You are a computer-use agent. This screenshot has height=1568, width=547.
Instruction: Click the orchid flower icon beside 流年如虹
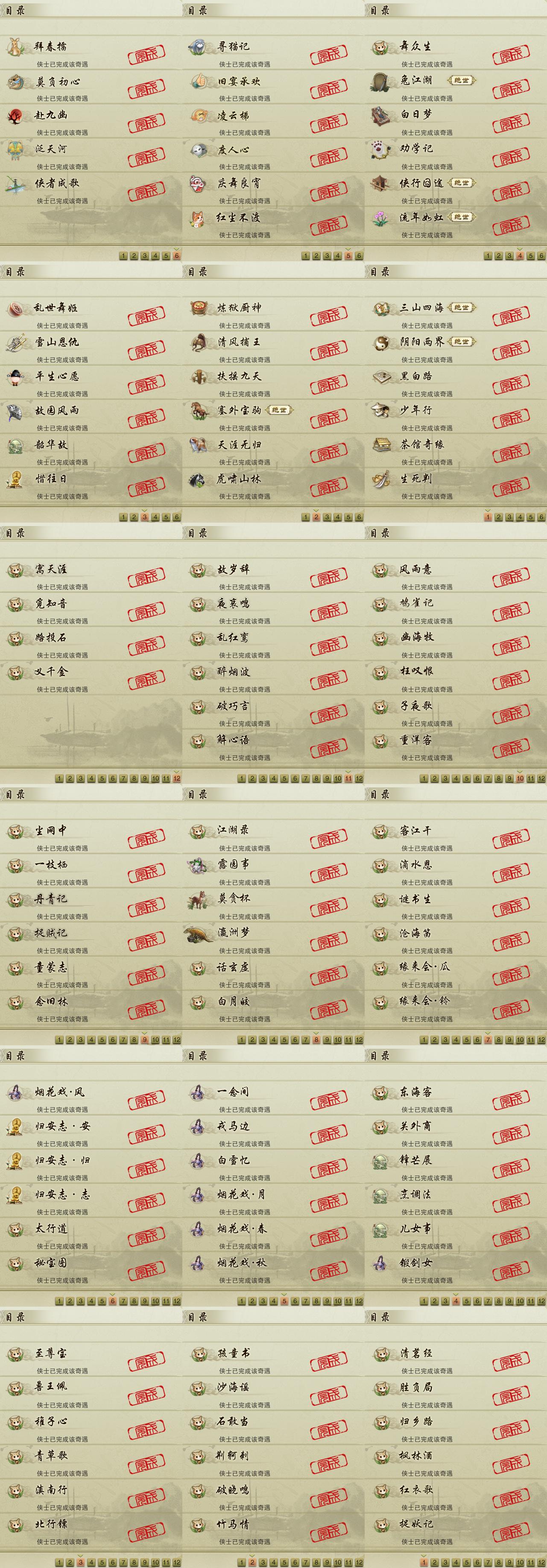click(x=380, y=218)
